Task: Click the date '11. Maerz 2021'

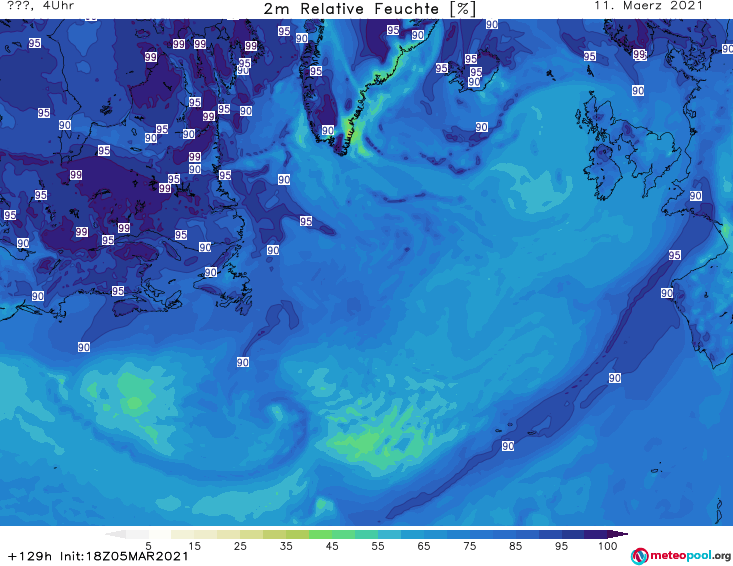Action: (648, 6)
